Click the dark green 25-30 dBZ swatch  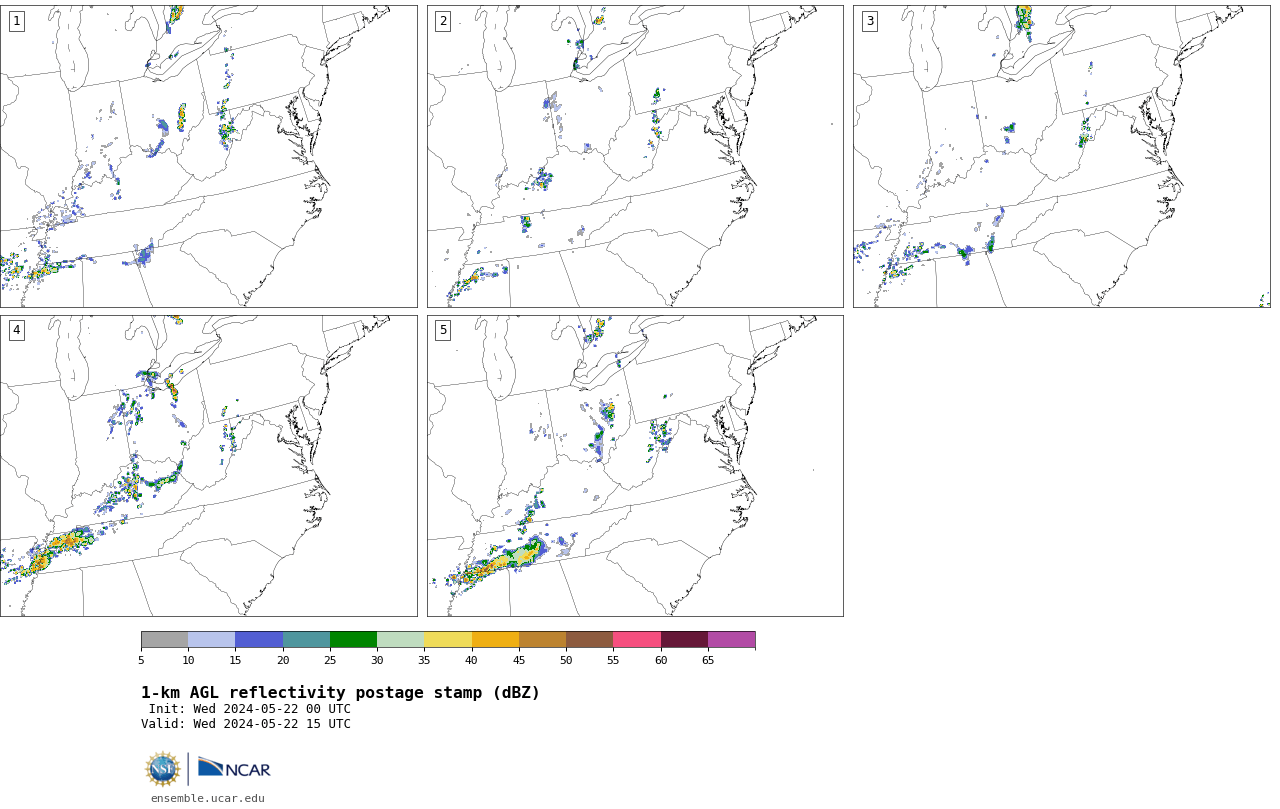[x=353, y=640]
